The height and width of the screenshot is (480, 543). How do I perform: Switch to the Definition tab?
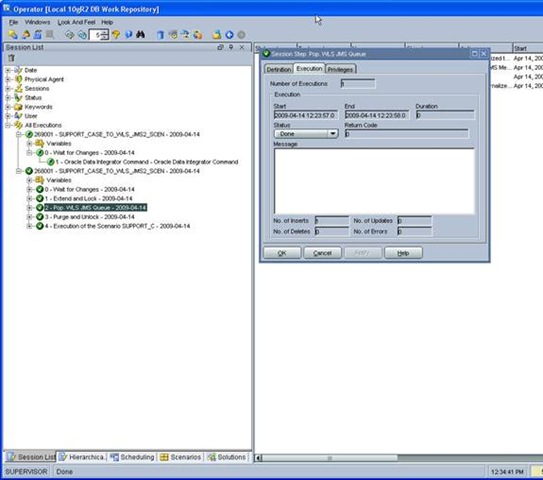[x=278, y=69]
